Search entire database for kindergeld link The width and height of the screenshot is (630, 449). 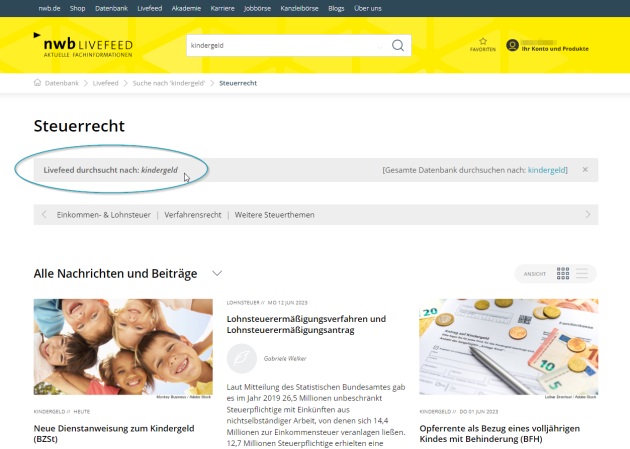coord(546,170)
